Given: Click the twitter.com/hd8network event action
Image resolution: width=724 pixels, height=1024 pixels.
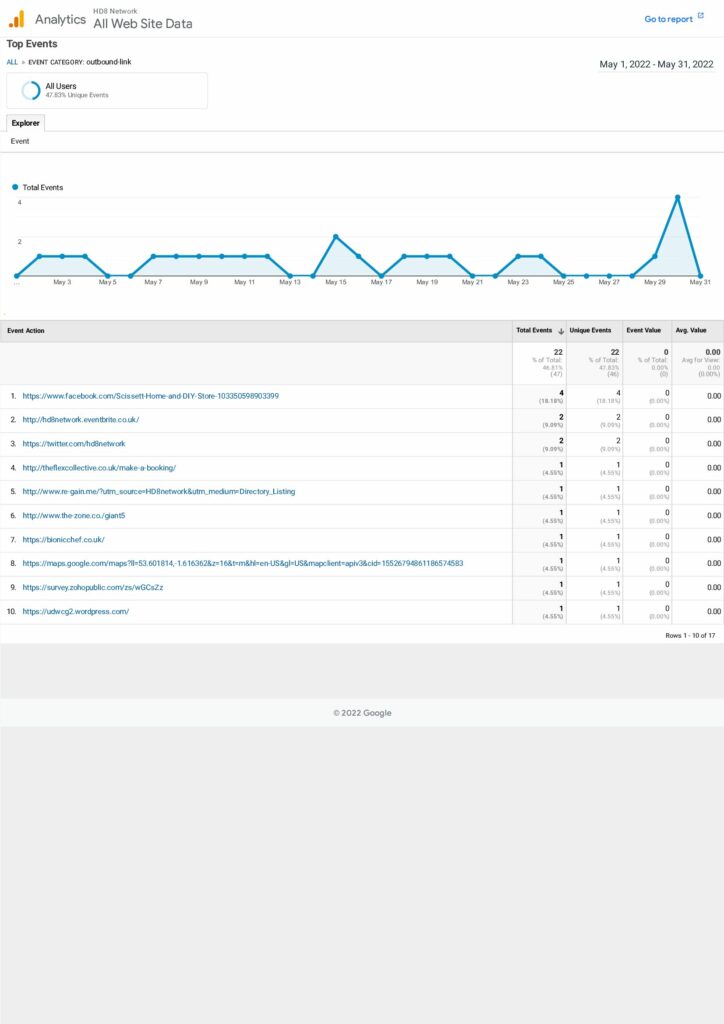Looking at the screenshot, I should pyautogui.click(x=74, y=443).
